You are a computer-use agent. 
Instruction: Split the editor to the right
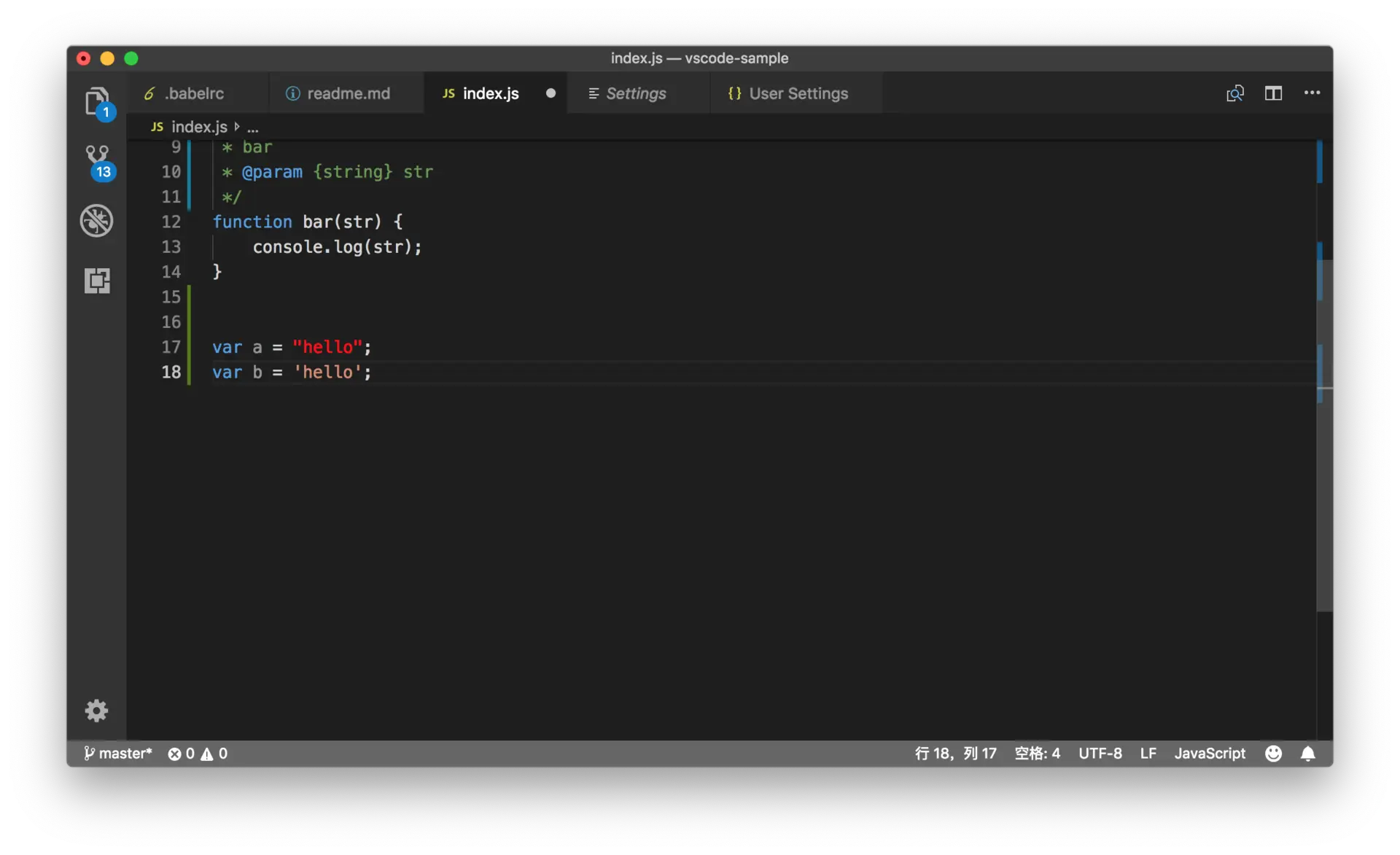pos(1273,93)
